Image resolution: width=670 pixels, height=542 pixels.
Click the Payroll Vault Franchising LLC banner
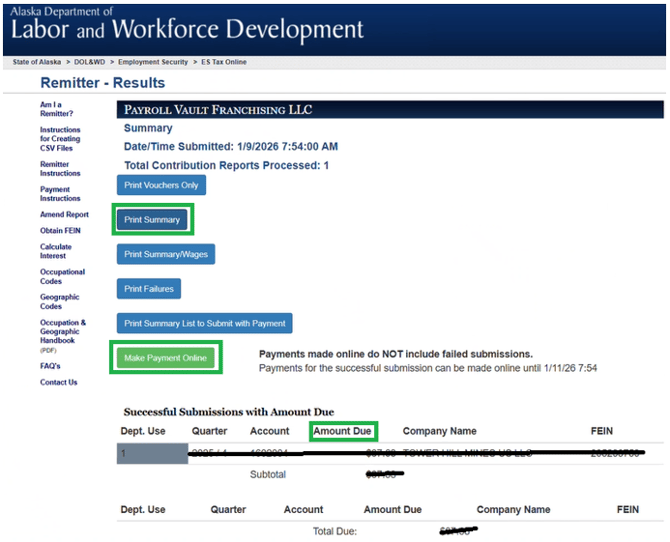[x=390, y=110]
